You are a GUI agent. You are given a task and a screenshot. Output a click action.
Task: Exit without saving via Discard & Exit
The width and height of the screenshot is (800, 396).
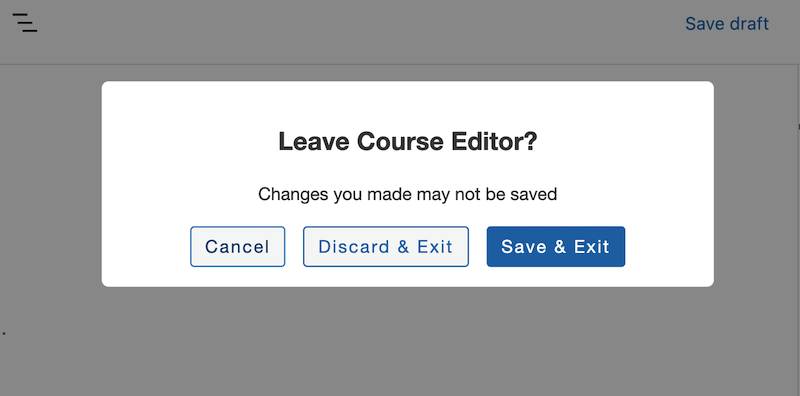386,246
